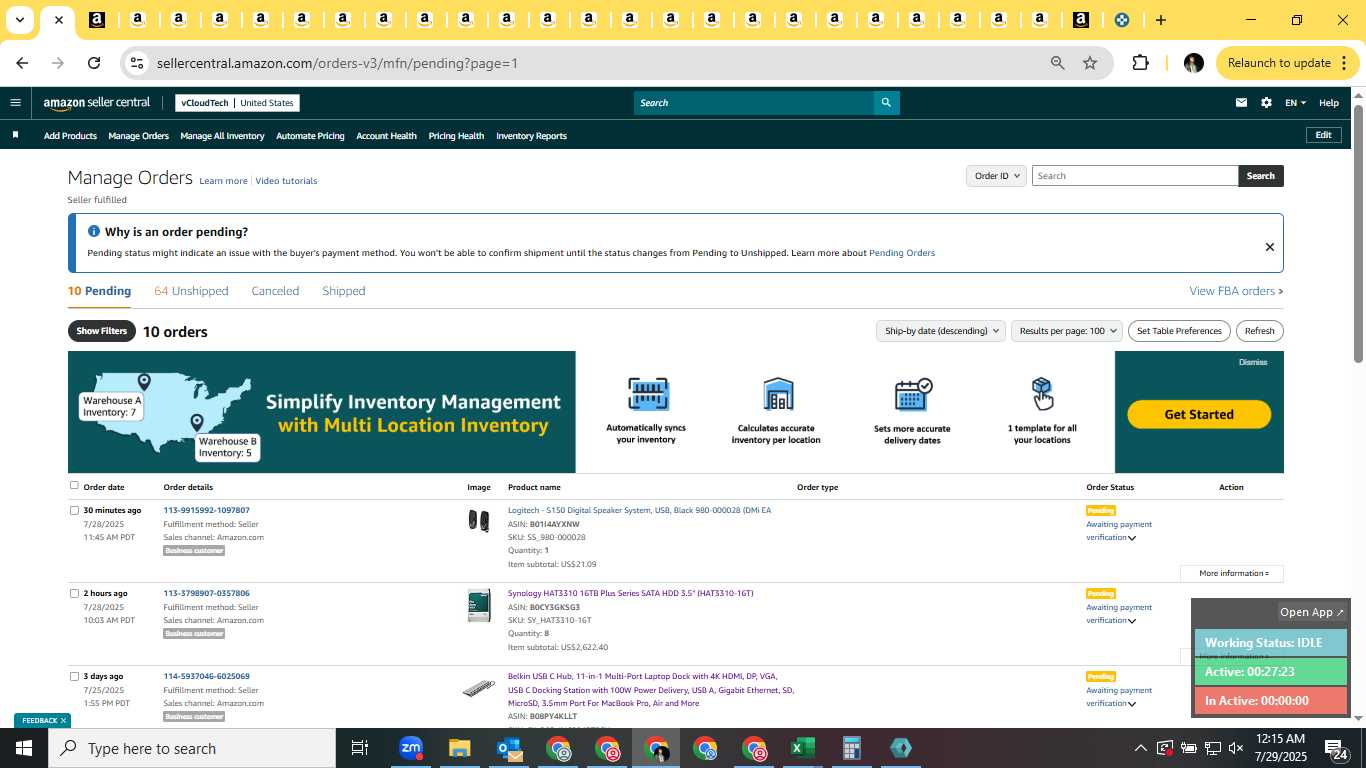Viewport: 1366px width, 768px height.
Task: Open the tab search dropdown arrow
Action: click(19, 20)
